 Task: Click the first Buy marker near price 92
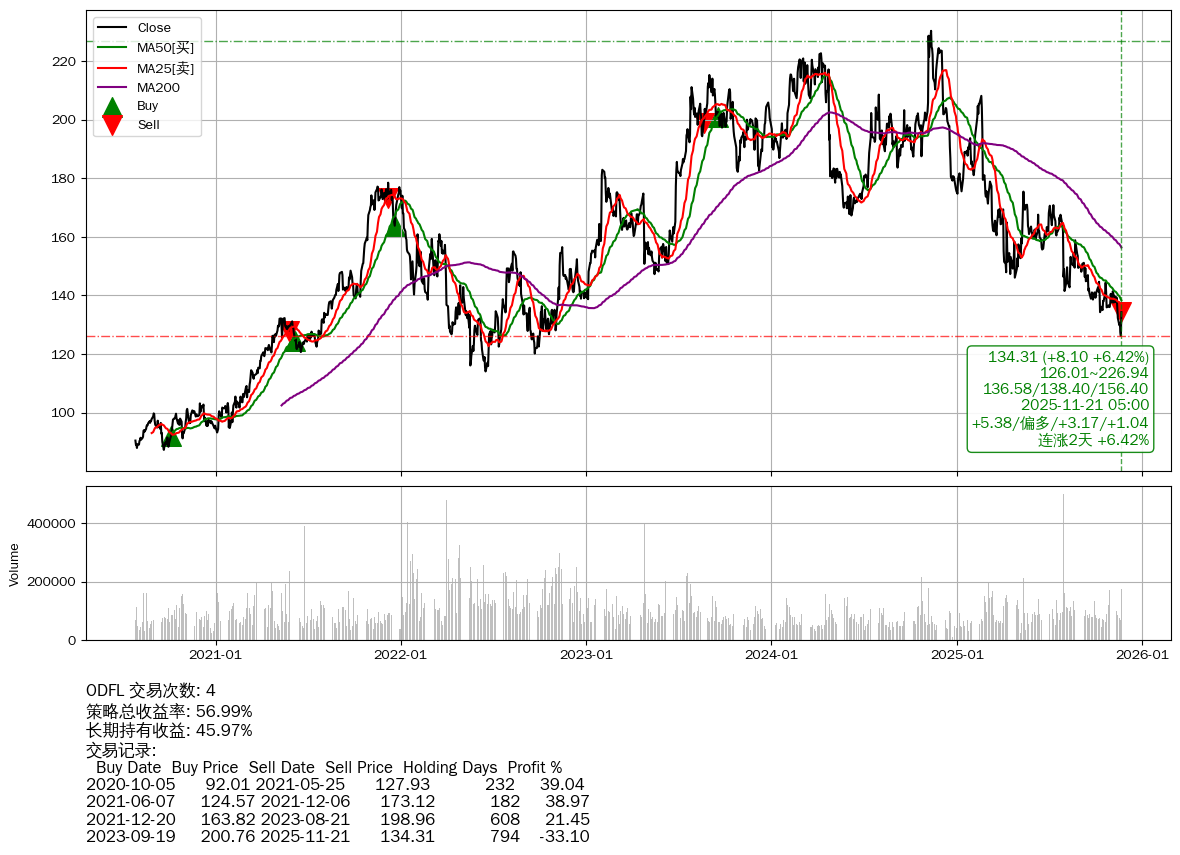click(173, 438)
